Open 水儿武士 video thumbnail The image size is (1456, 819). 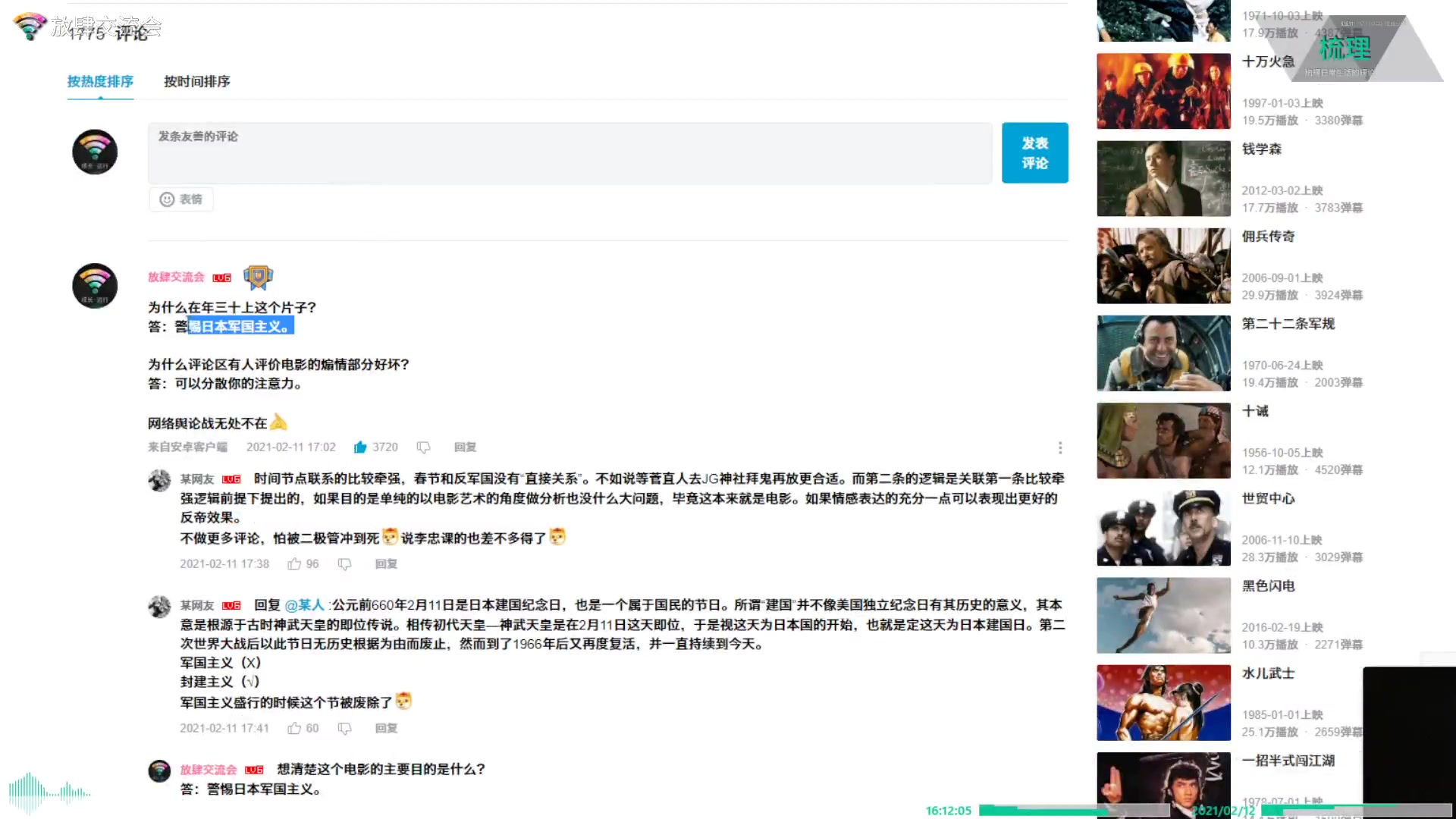coord(1163,702)
